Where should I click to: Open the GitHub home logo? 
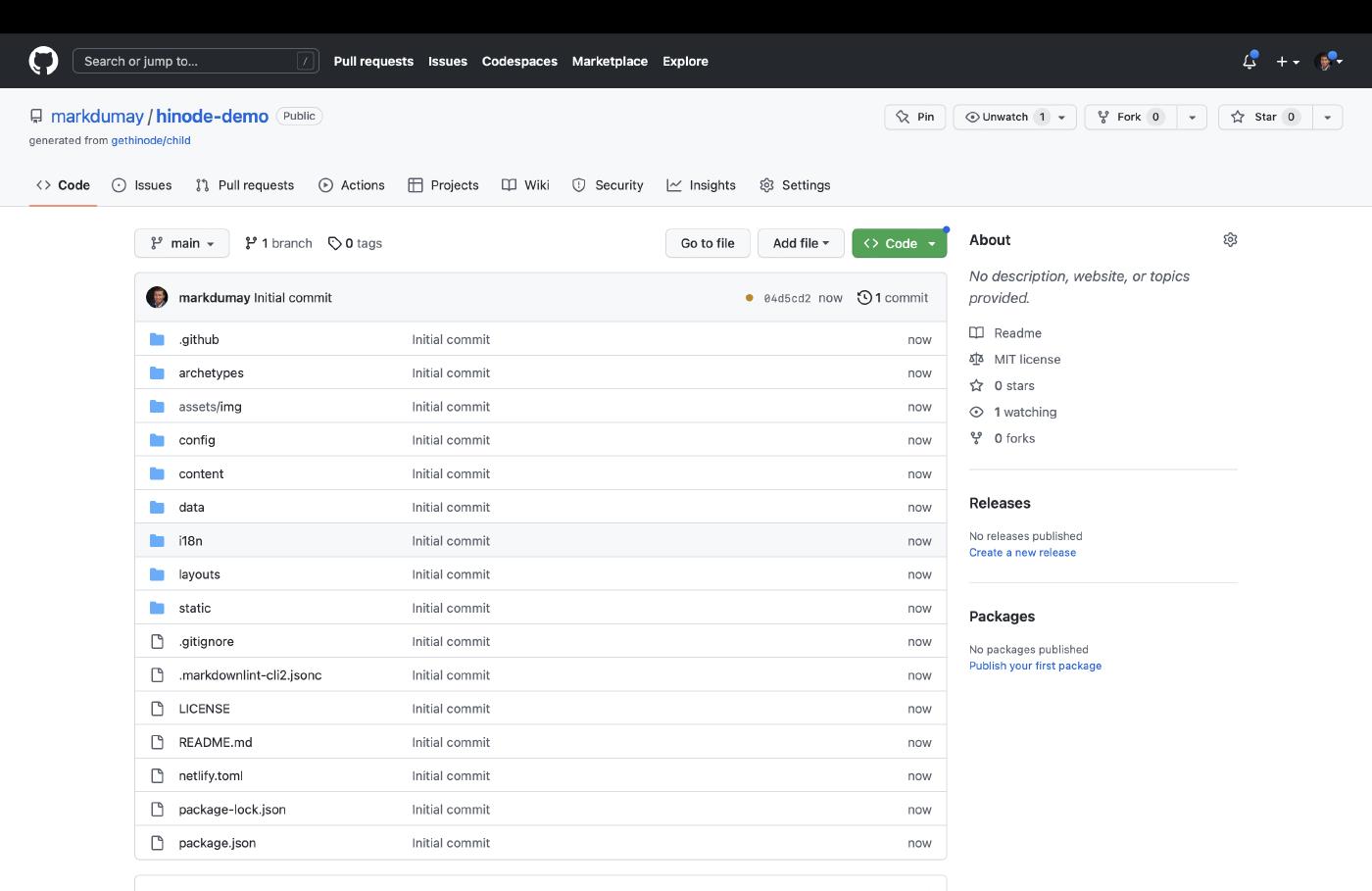coord(43,61)
